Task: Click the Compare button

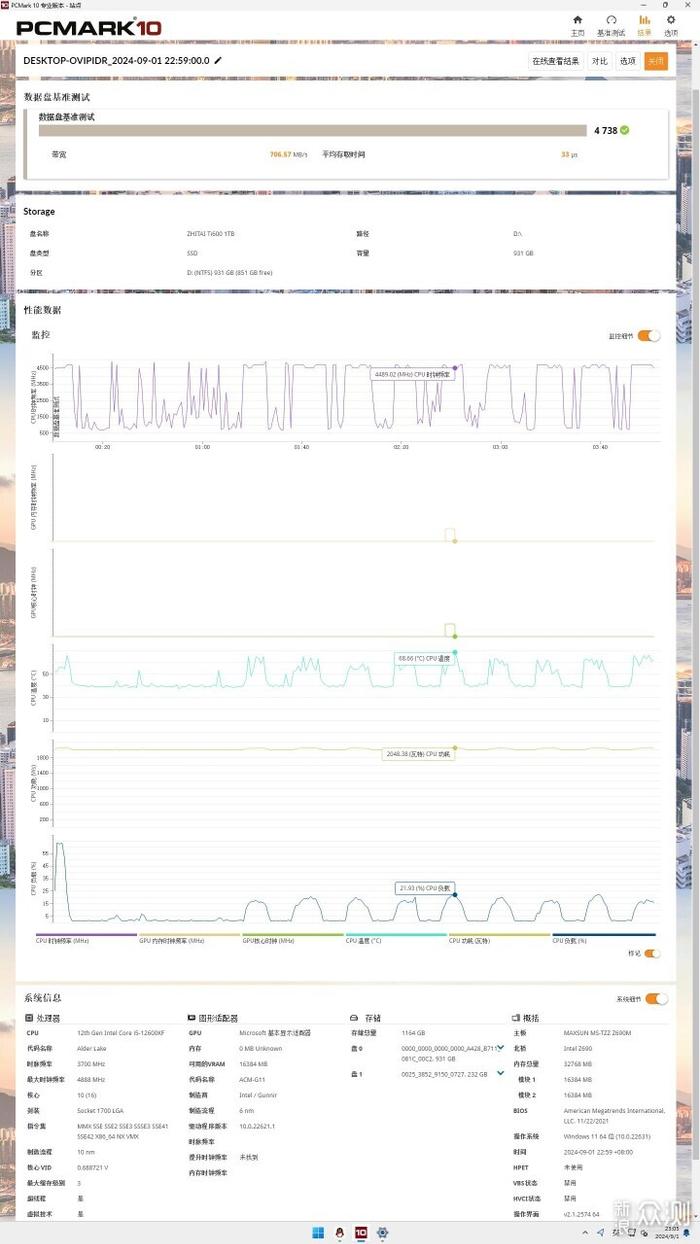Action: coord(599,61)
